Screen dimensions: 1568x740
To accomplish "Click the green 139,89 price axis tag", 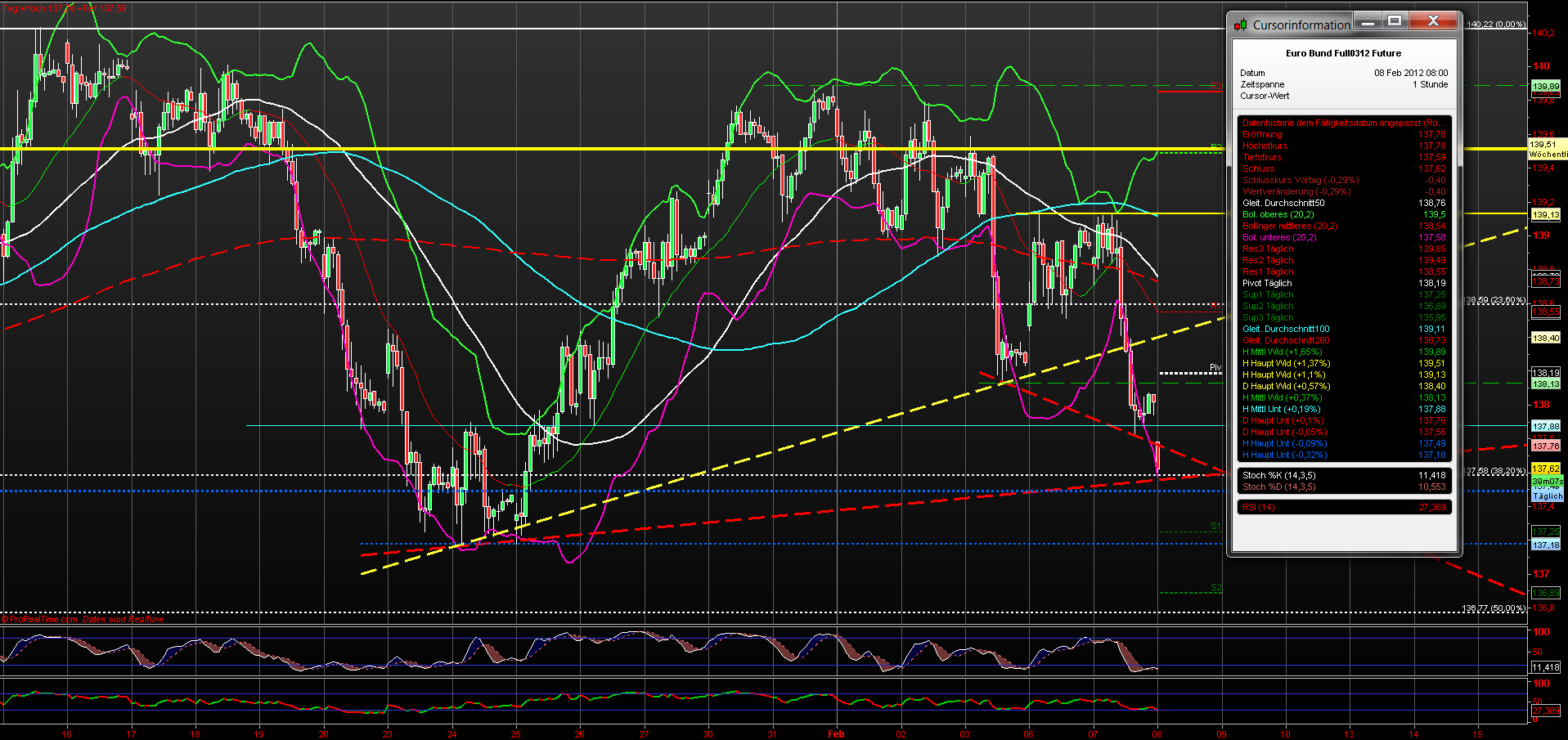I will (x=1545, y=86).
